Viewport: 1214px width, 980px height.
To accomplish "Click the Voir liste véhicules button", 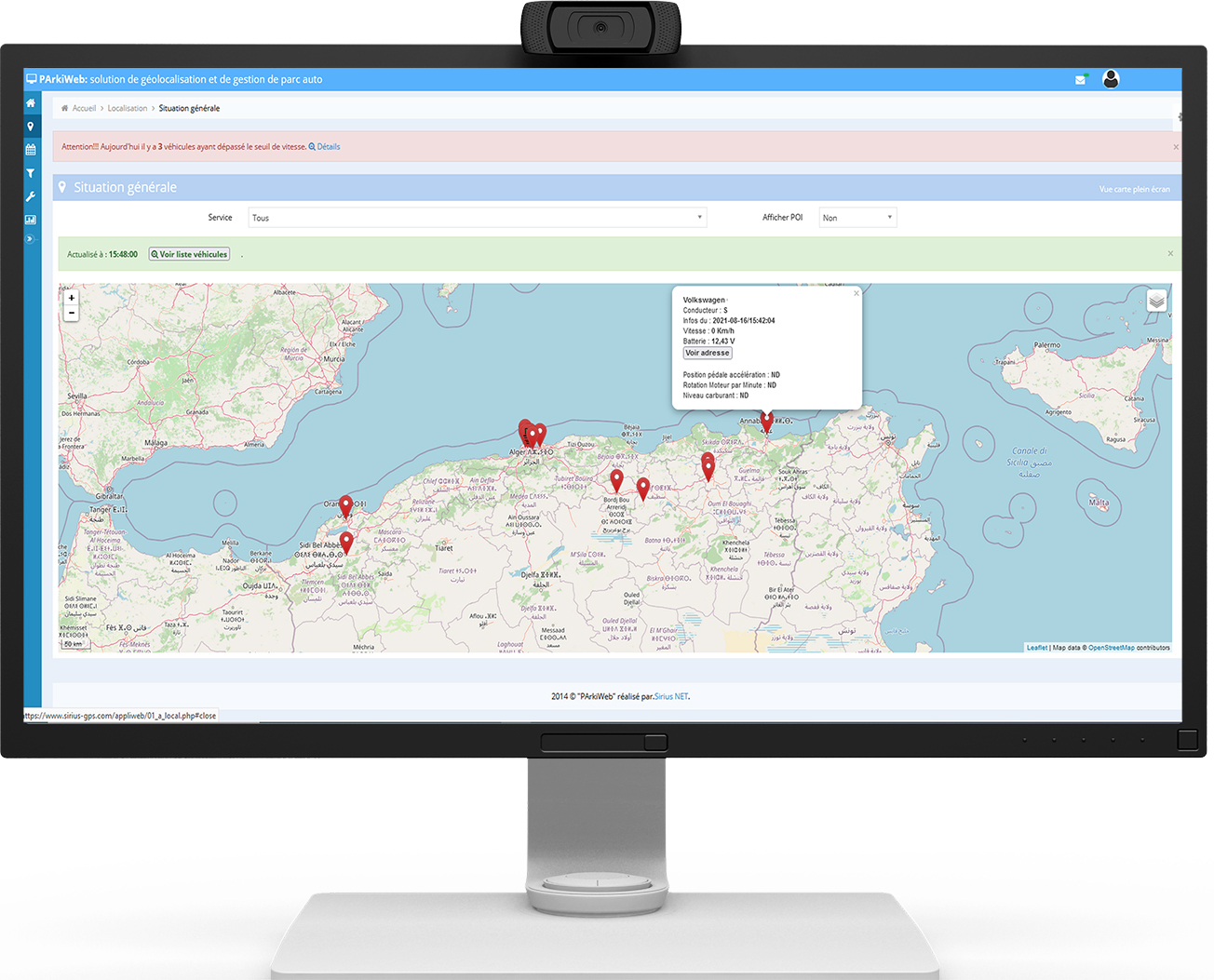I will pyautogui.click(x=189, y=254).
